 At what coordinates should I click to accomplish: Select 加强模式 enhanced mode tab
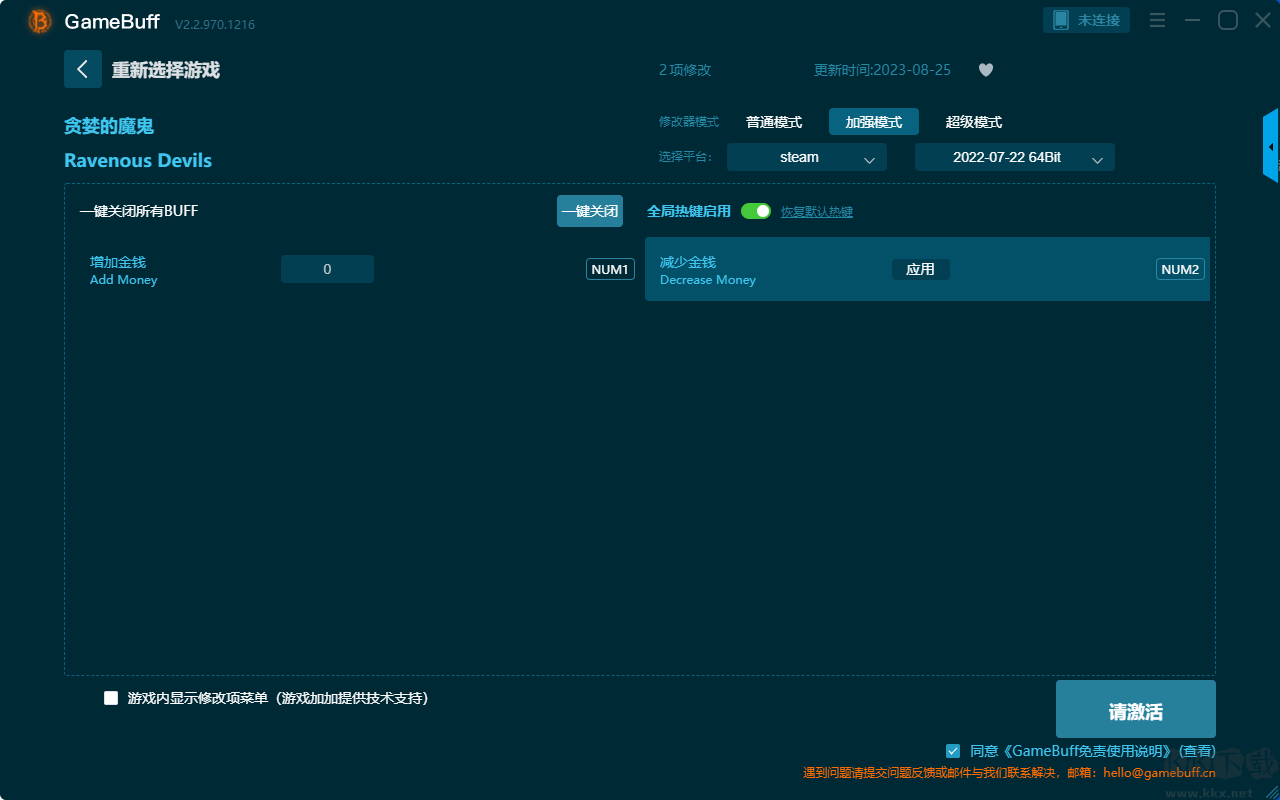click(x=873, y=122)
